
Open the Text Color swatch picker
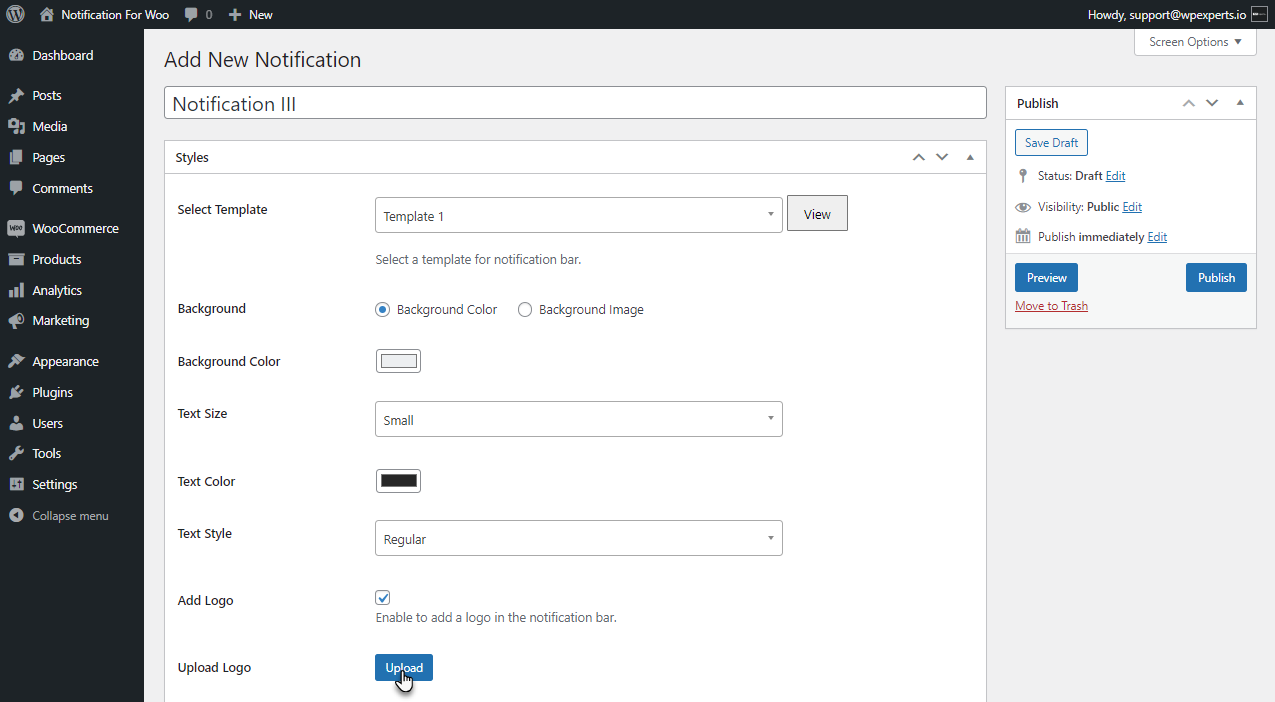[x=398, y=481]
